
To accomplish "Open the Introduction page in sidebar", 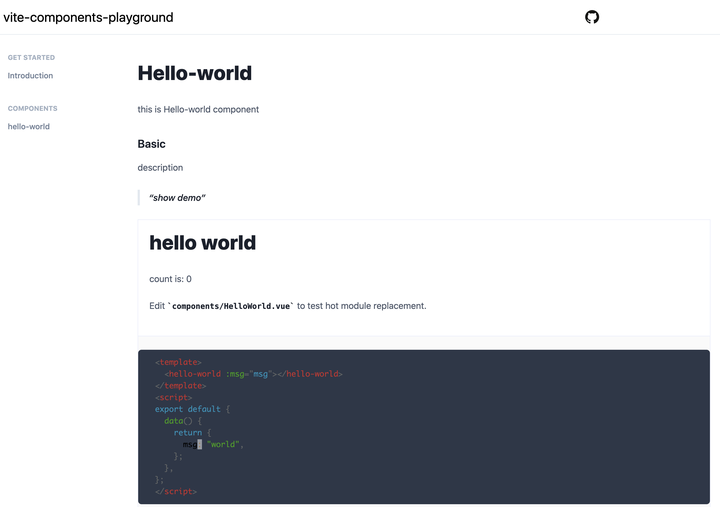I will tap(30, 76).
